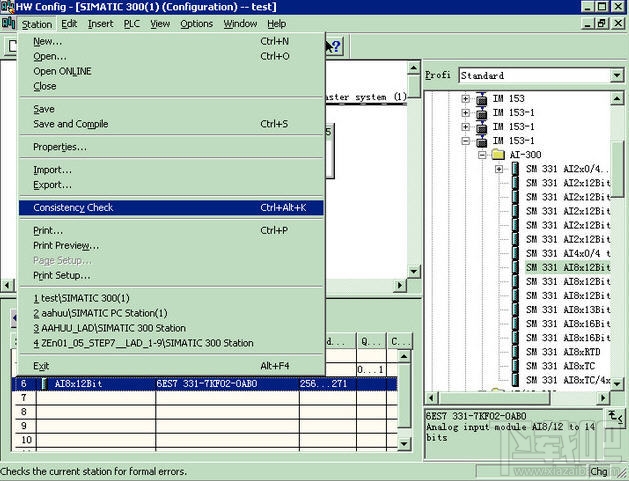This screenshot has width=629, height=481.
Task: Click order number 6ES7 331-7KF02-0AB0 cell
Action: [227, 384]
